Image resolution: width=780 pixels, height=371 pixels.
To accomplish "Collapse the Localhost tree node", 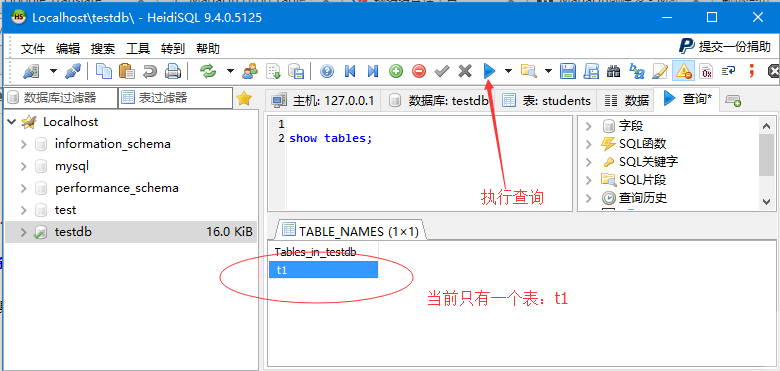I will (12, 122).
